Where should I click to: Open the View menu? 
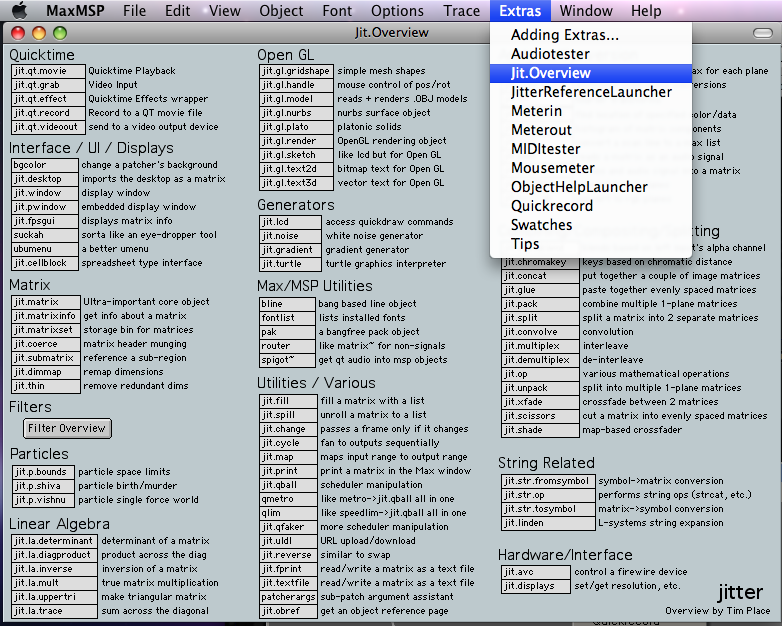point(225,10)
